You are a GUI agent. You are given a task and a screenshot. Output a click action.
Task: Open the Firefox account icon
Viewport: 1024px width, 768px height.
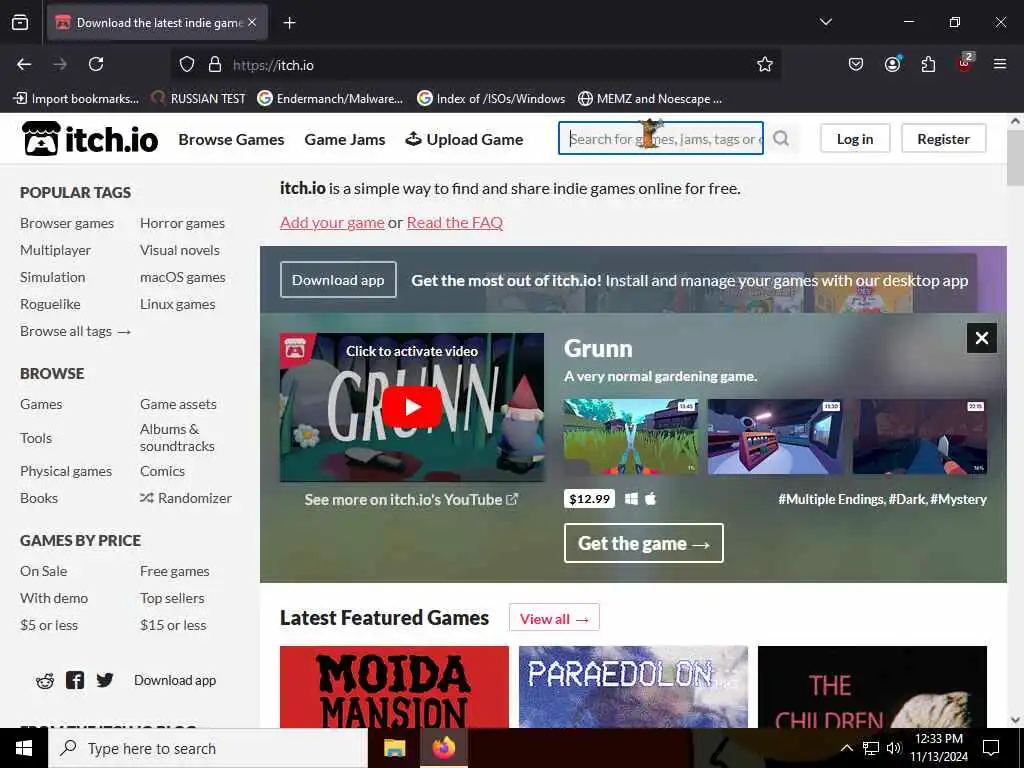[892, 64]
